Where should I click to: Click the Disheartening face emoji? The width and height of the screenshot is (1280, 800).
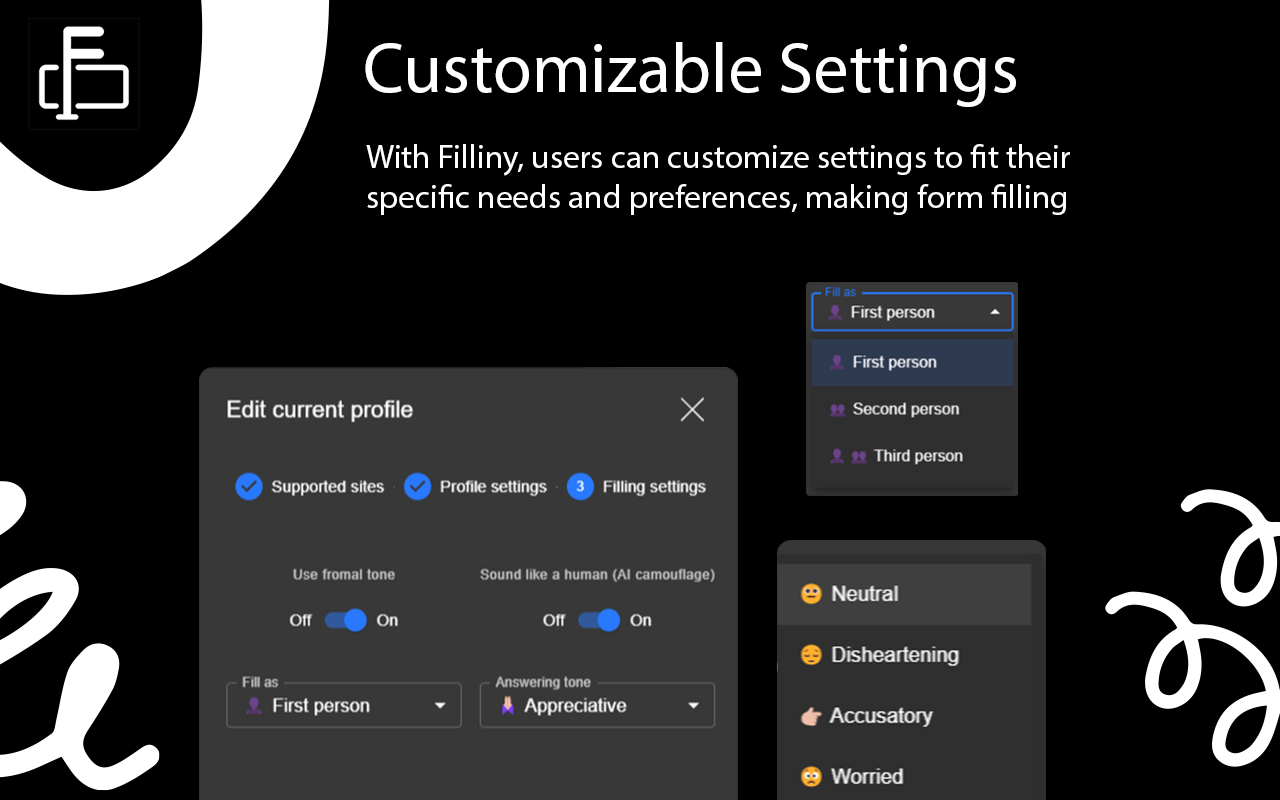pos(811,655)
